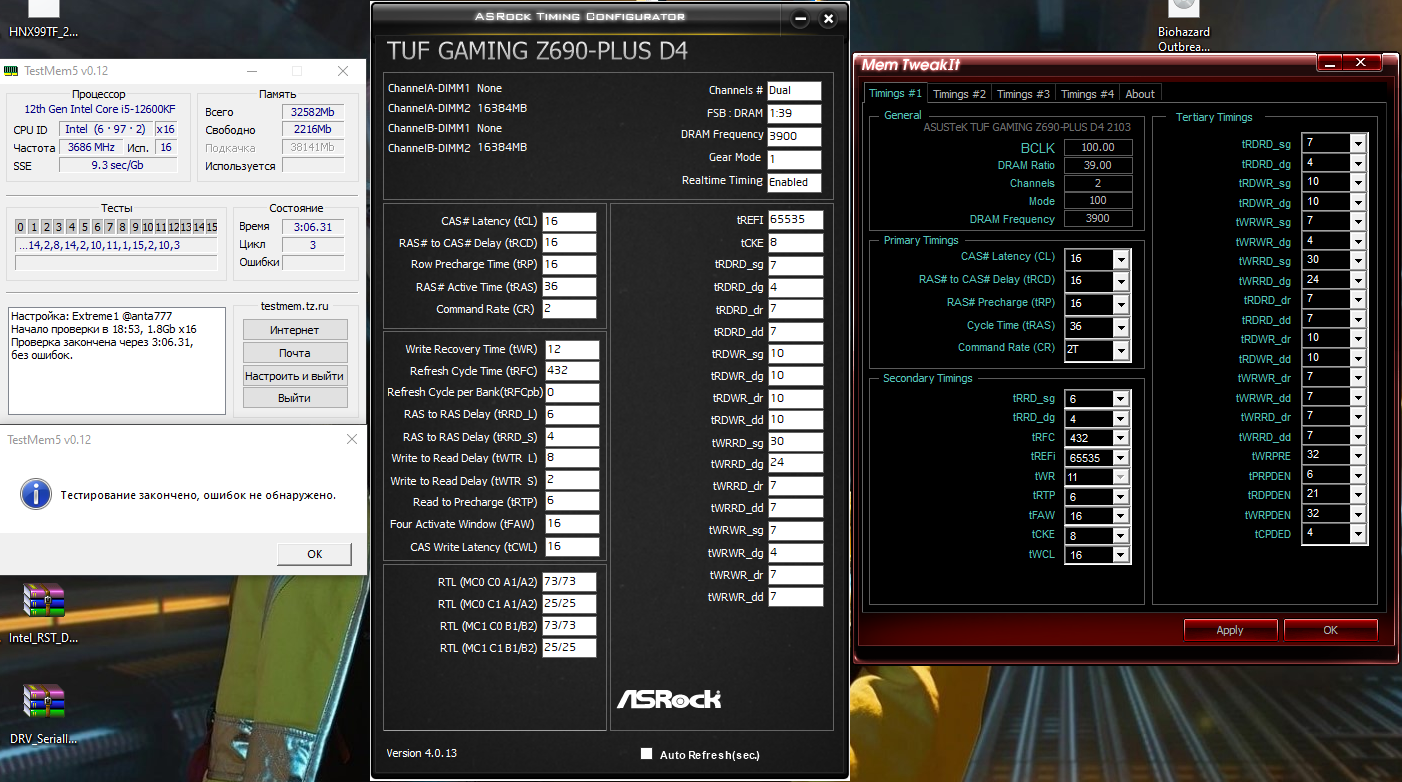
Task: Click the Four Activate Window (tFAW) field
Action: coord(571,524)
